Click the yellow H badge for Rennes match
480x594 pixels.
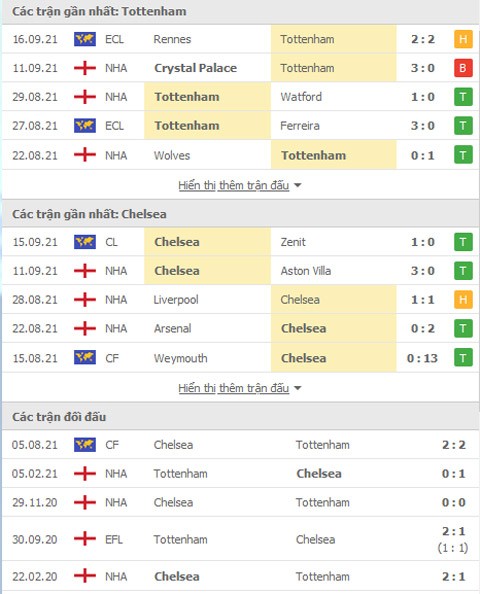[x=463, y=39]
